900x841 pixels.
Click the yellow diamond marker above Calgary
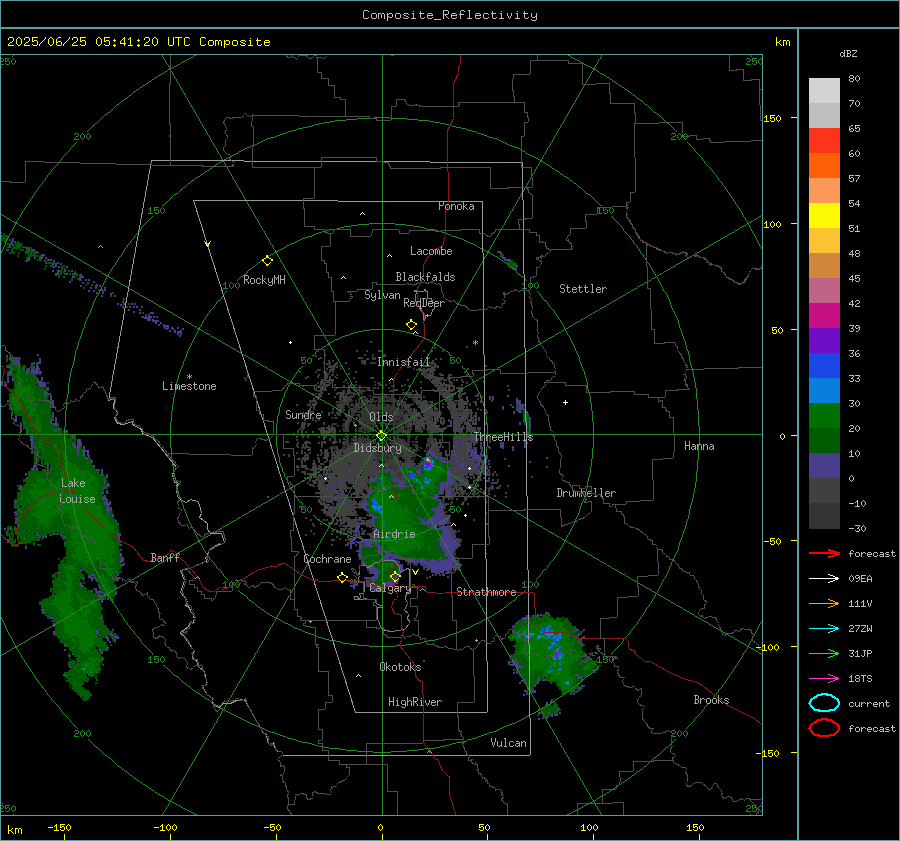click(x=395, y=576)
